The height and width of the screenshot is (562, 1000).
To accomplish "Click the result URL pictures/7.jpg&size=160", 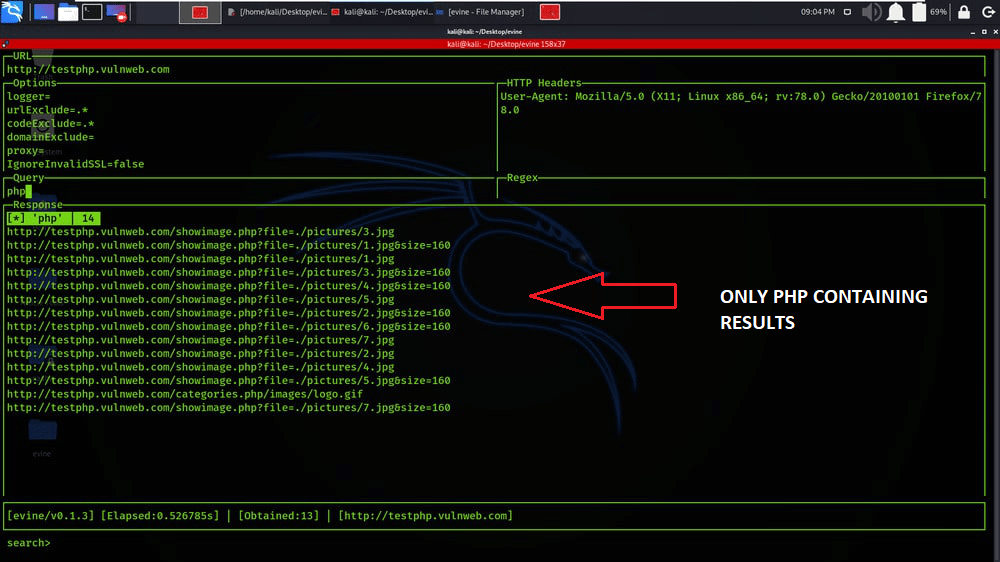I will [x=228, y=408].
